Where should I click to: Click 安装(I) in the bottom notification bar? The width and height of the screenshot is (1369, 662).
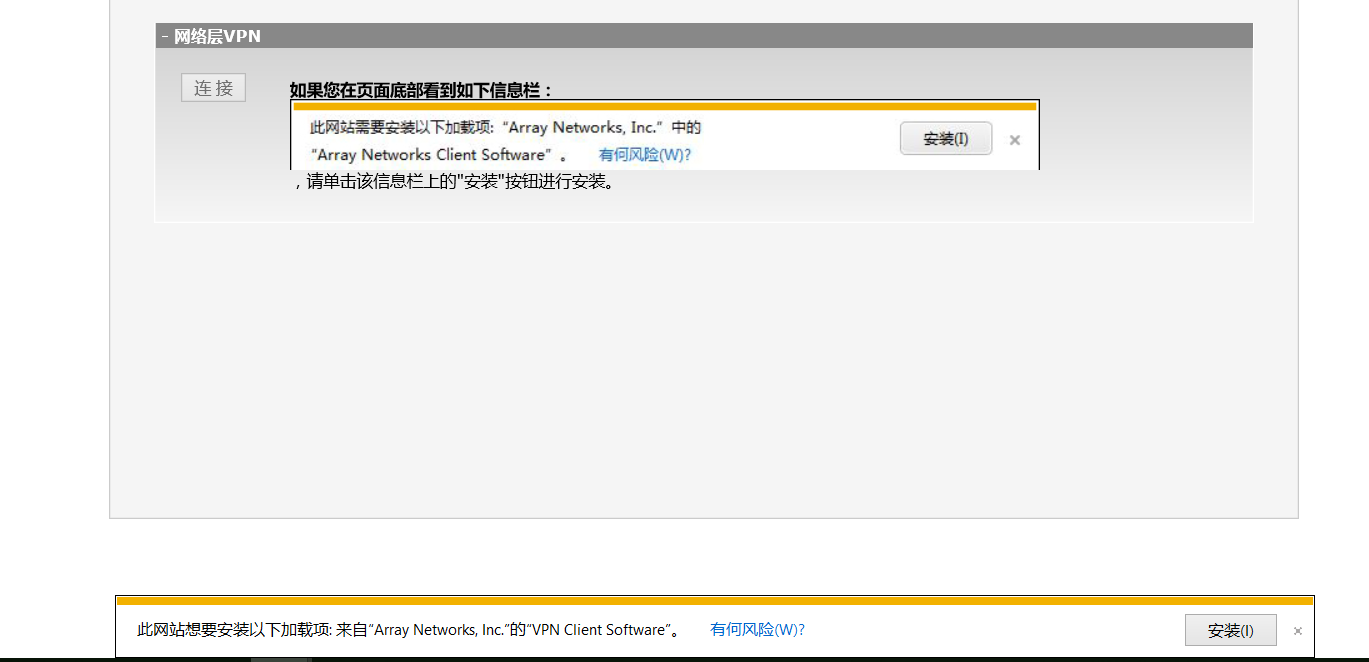click(1230, 631)
